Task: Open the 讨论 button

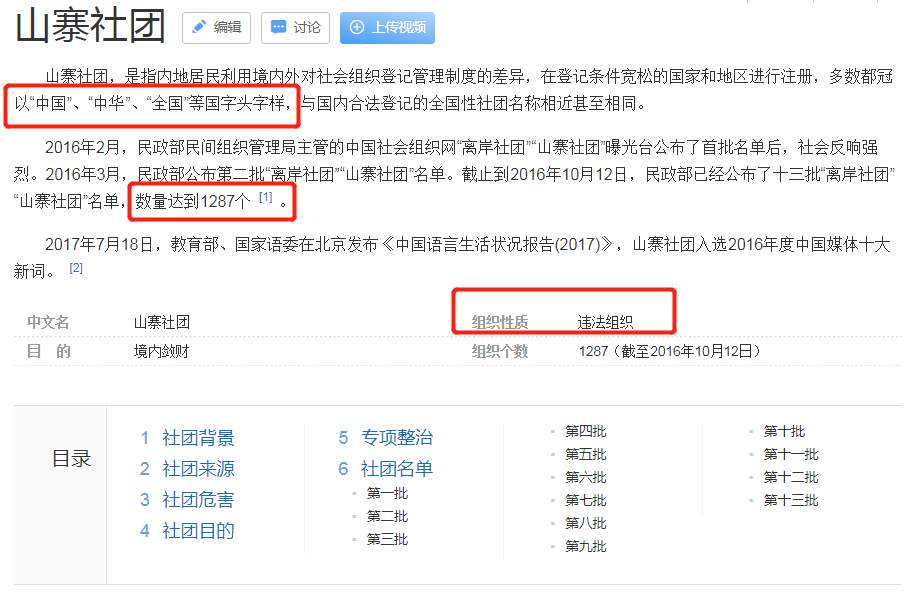Action: [295, 27]
